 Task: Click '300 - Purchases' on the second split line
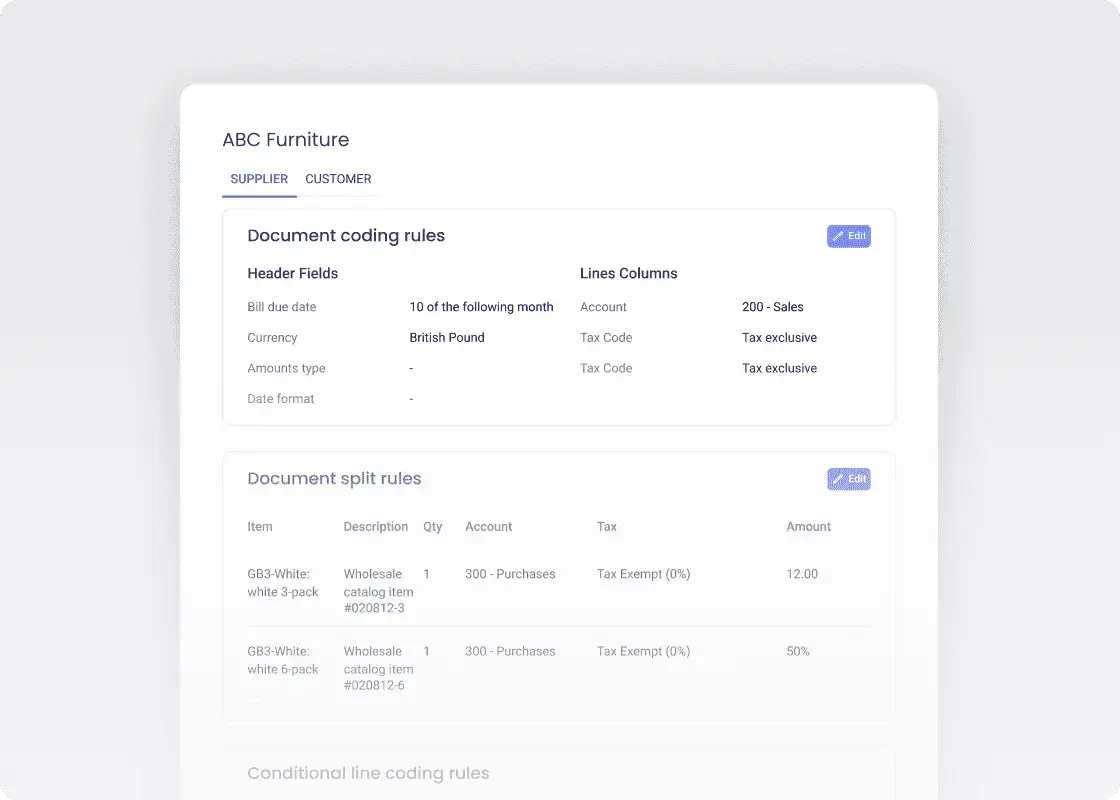point(510,651)
